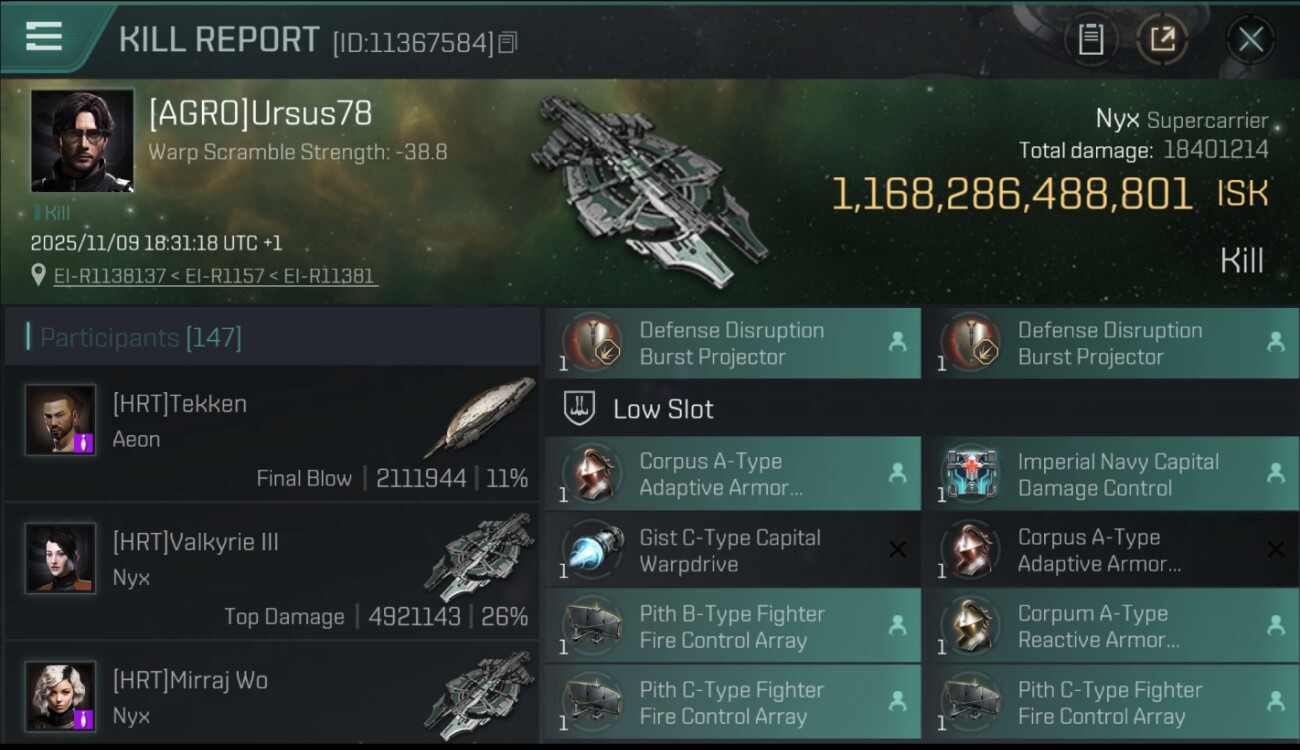Viewport: 1300px width, 750px height.
Task: Select Imperial Navy Capital Damage Control icon
Action: (971, 474)
